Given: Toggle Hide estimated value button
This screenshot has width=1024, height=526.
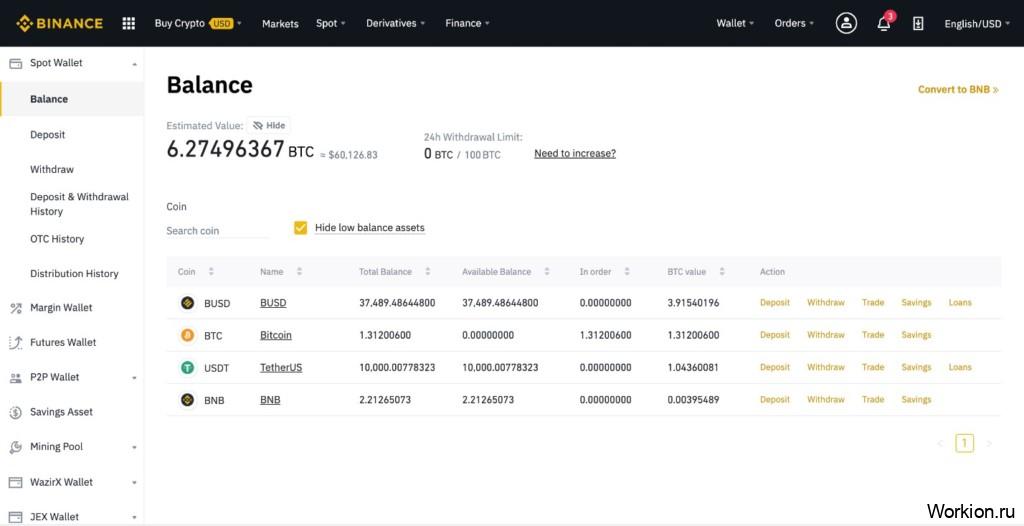Looking at the screenshot, I should click(269, 125).
